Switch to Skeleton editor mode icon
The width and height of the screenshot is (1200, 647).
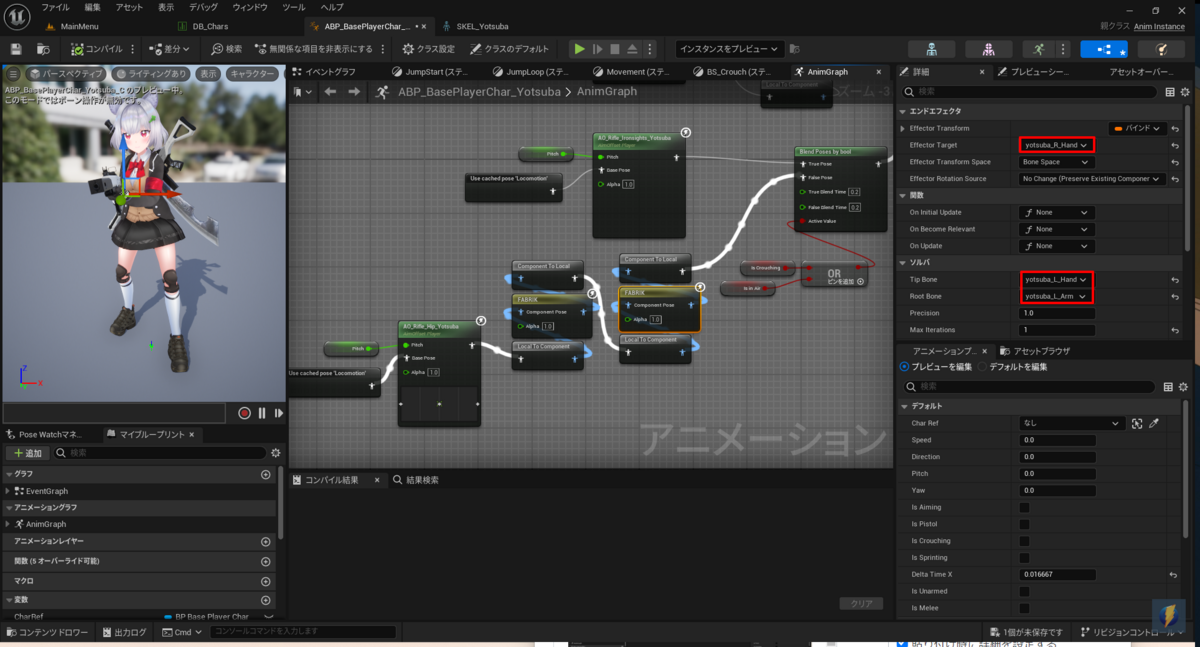click(931, 48)
